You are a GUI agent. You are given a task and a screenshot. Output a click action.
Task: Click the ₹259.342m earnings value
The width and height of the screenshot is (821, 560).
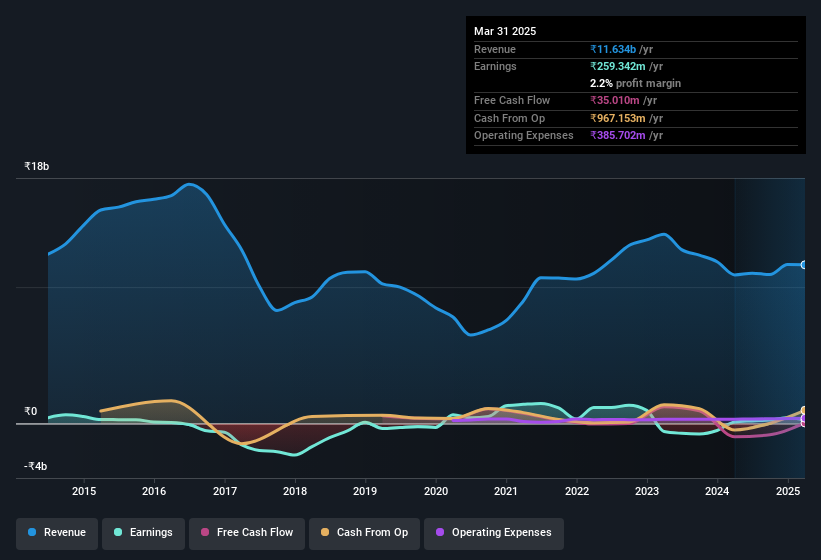coord(617,66)
